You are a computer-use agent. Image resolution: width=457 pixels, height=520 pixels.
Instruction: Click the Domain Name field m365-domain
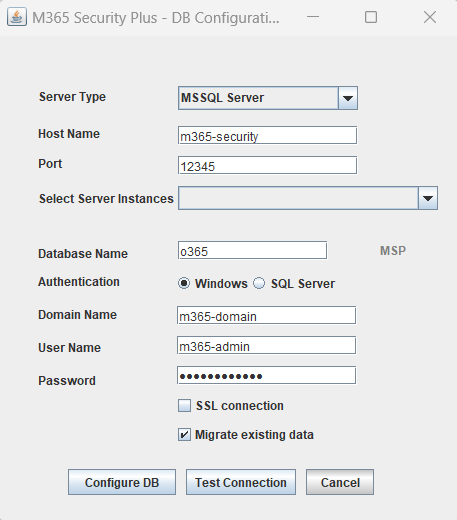point(267,315)
